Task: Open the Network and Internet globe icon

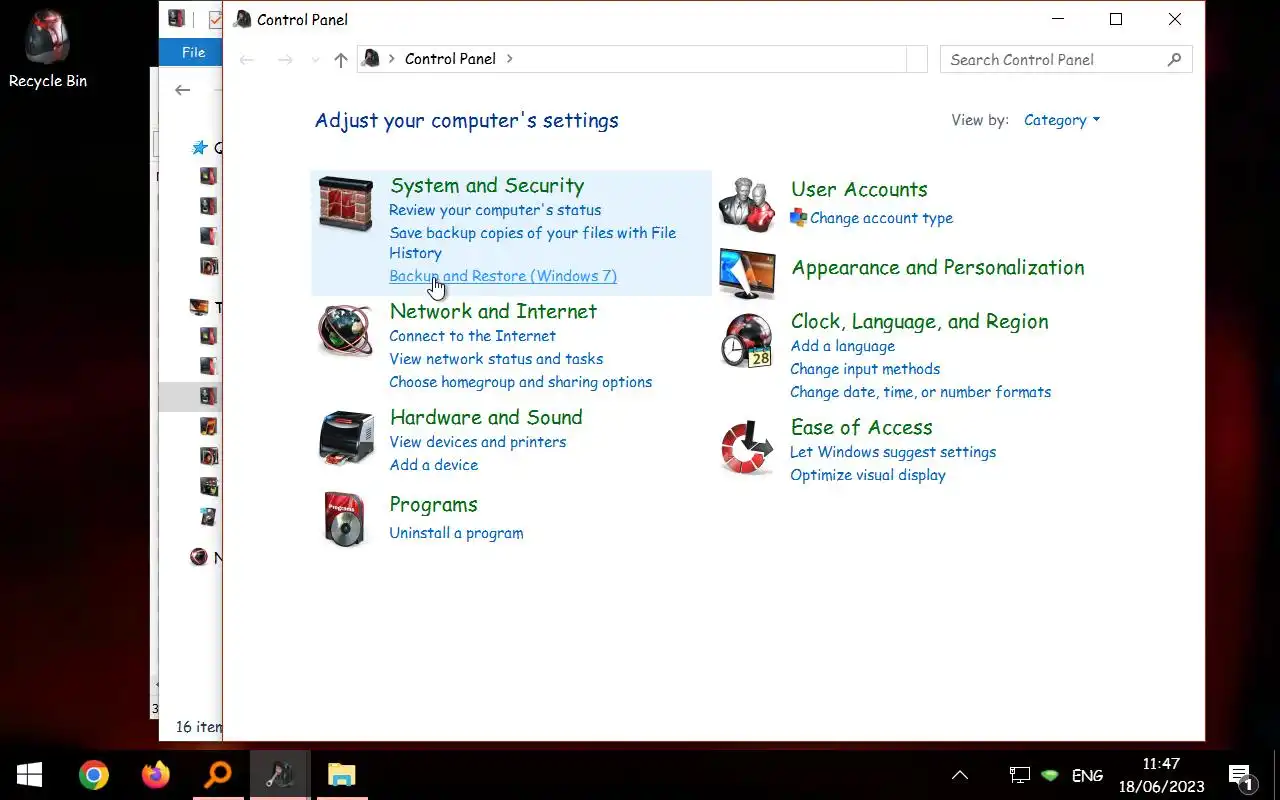Action: (x=345, y=331)
